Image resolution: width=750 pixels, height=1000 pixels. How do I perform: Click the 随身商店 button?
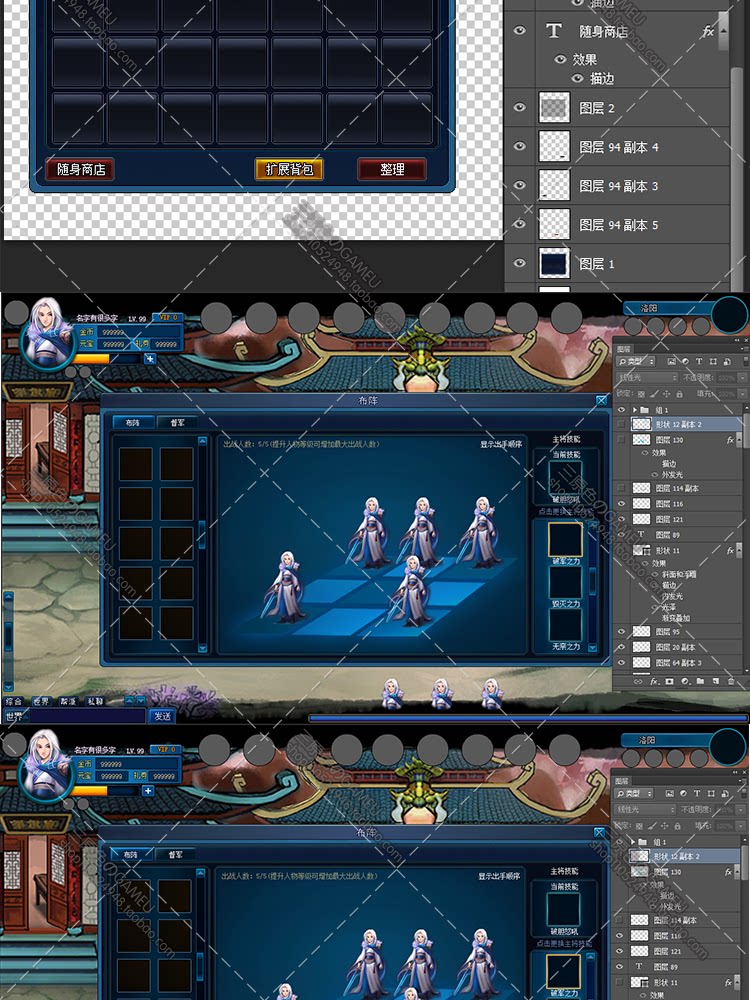pyautogui.click(x=80, y=169)
